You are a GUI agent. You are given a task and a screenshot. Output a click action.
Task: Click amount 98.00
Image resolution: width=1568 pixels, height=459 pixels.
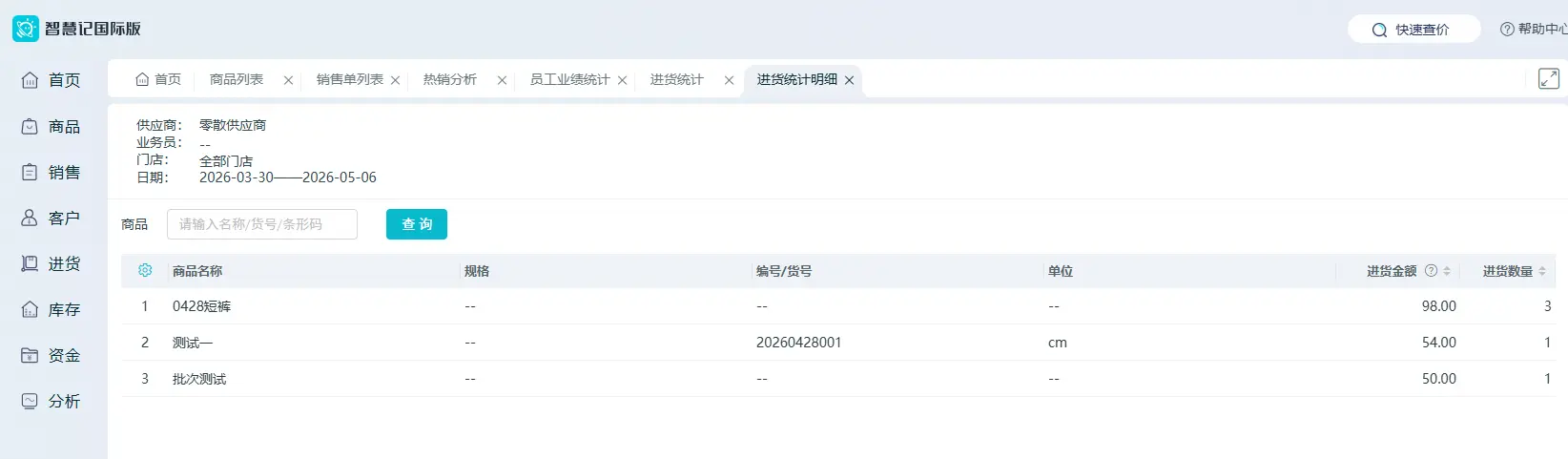pyautogui.click(x=1439, y=306)
